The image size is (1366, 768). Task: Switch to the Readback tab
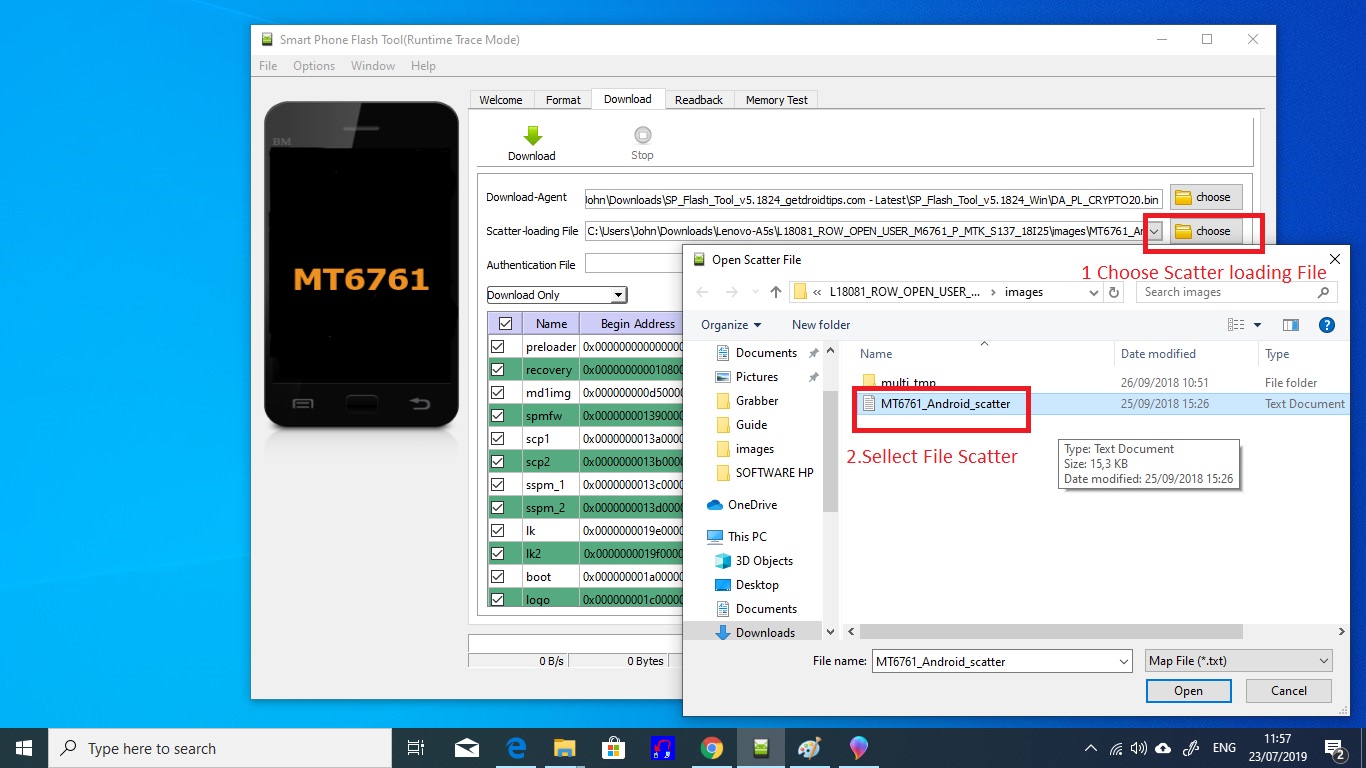tap(699, 100)
